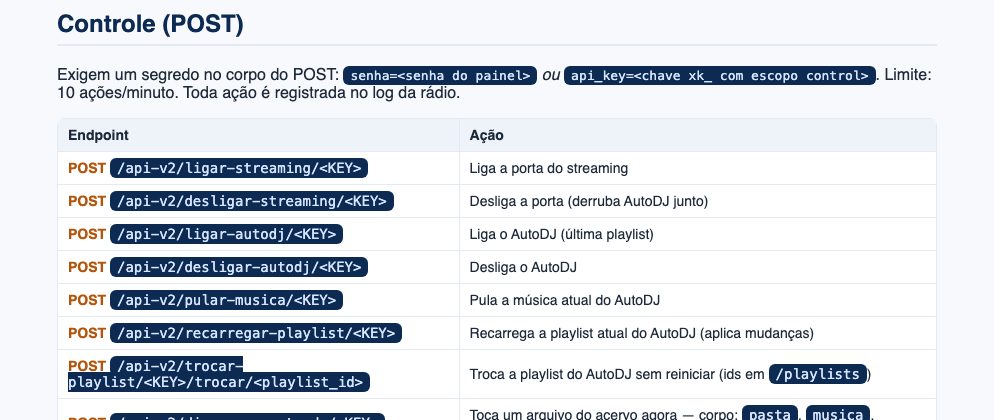Click the POST label beside ligar-streaming
994x420 pixels.
pos(87,168)
